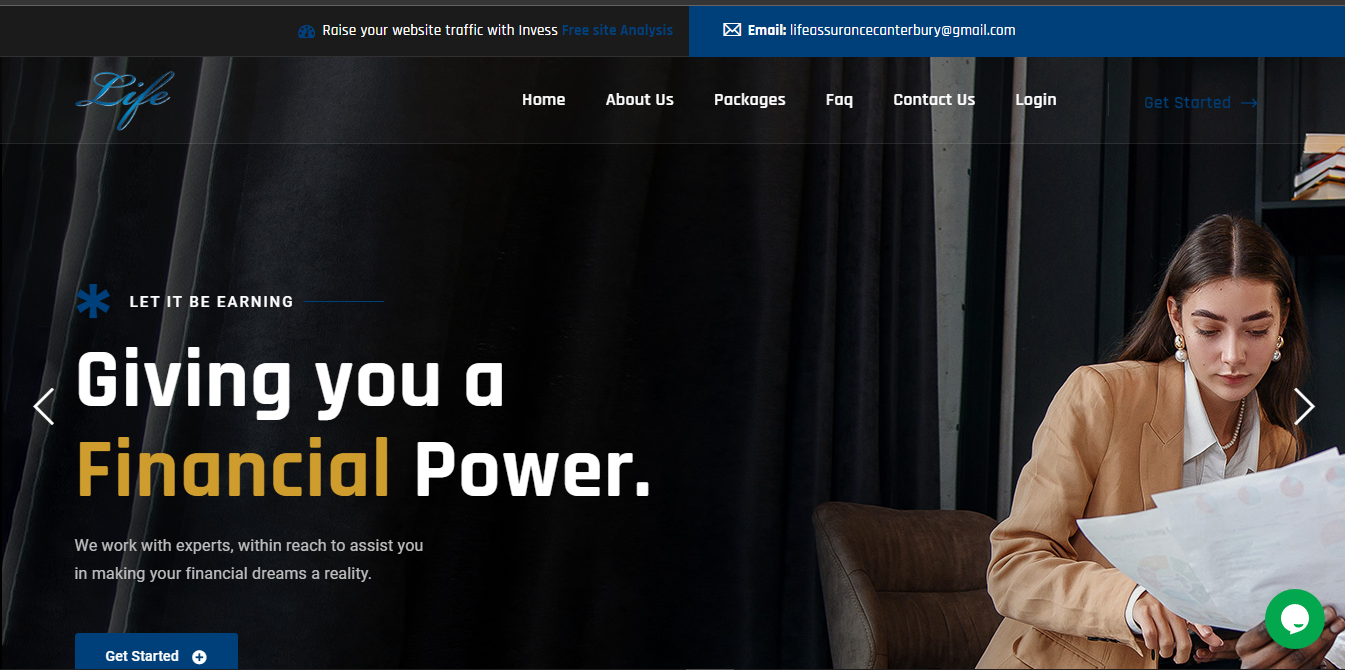The height and width of the screenshot is (670, 1345).
Task: Select Faq in navigation
Action: pos(839,99)
